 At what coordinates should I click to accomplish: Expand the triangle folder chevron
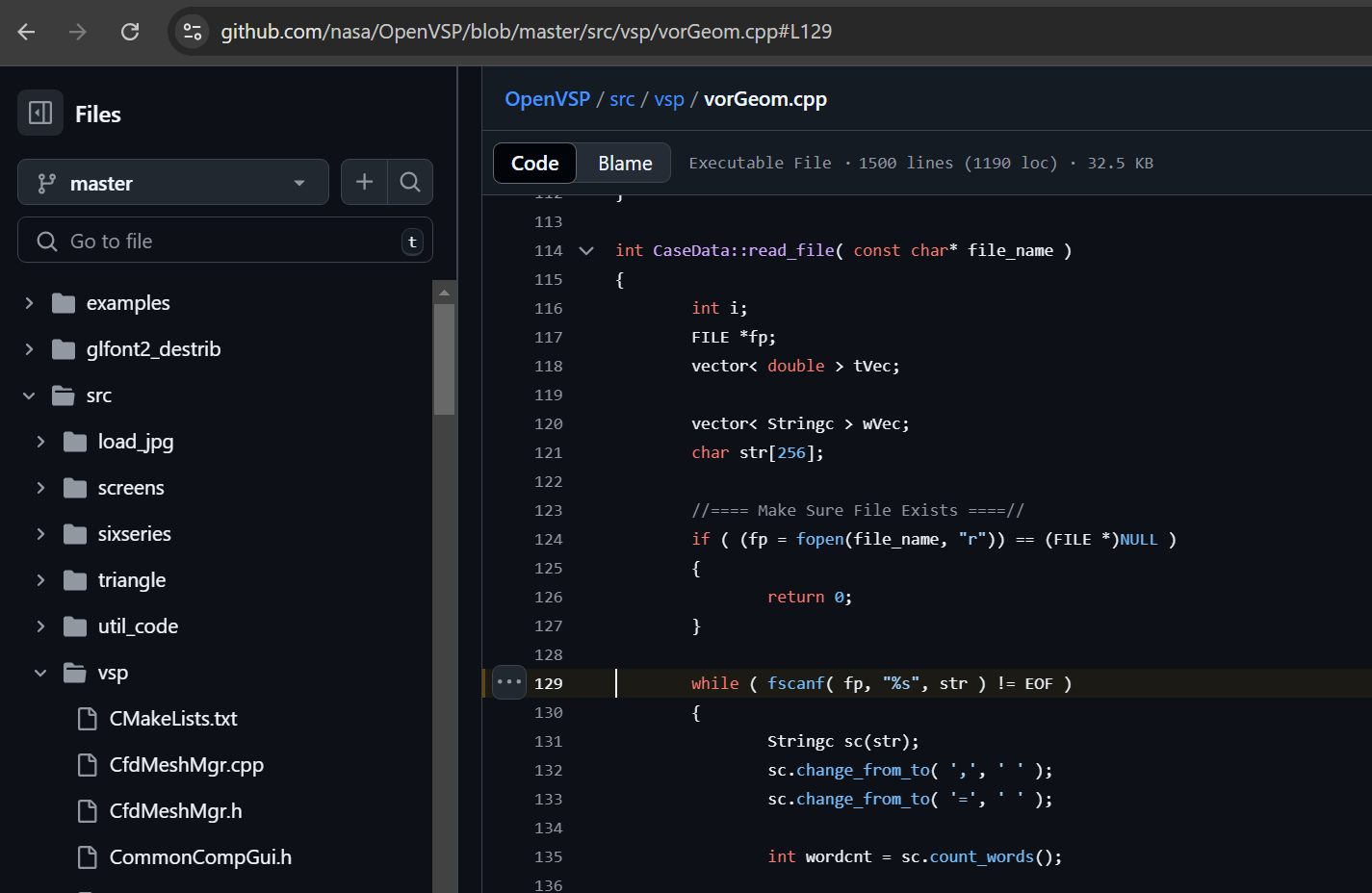pyautogui.click(x=40, y=580)
